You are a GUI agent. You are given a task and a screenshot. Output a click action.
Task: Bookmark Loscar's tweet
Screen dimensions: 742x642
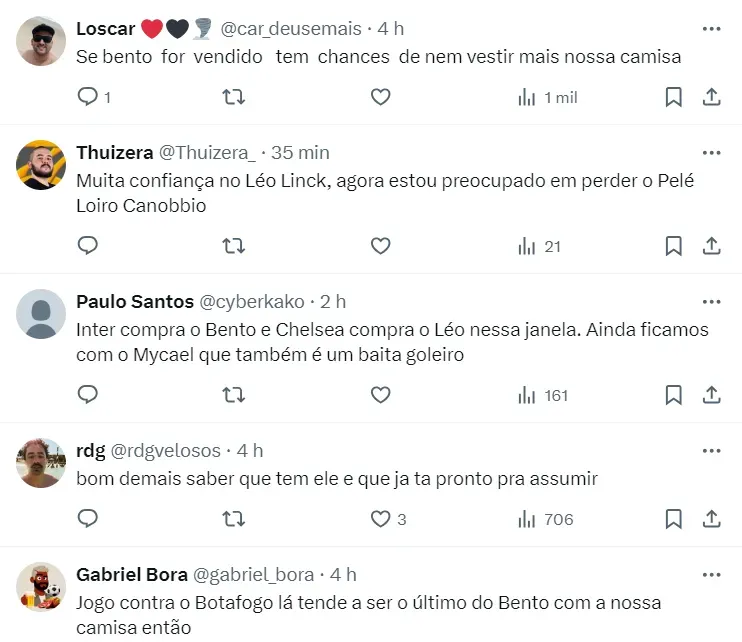click(x=674, y=97)
